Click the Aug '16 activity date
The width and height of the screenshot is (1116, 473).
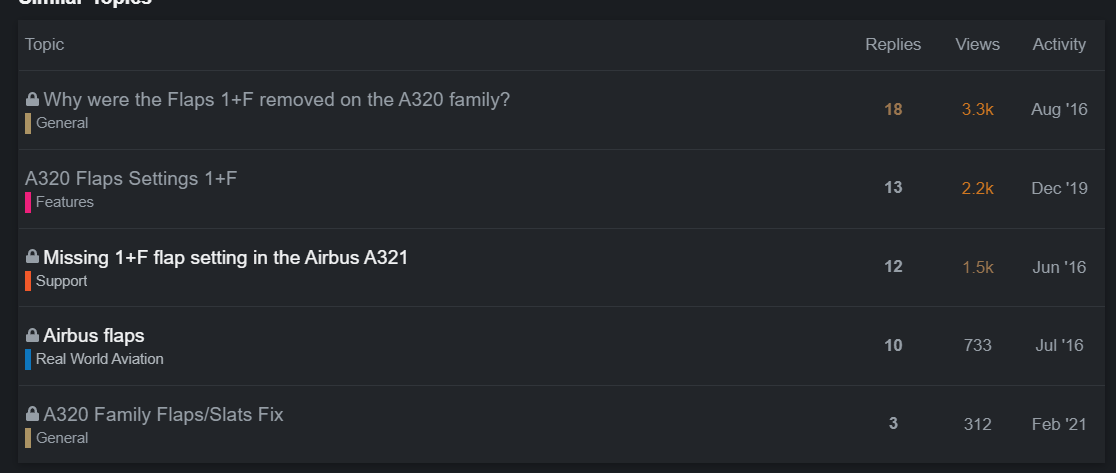pyautogui.click(x=1059, y=110)
